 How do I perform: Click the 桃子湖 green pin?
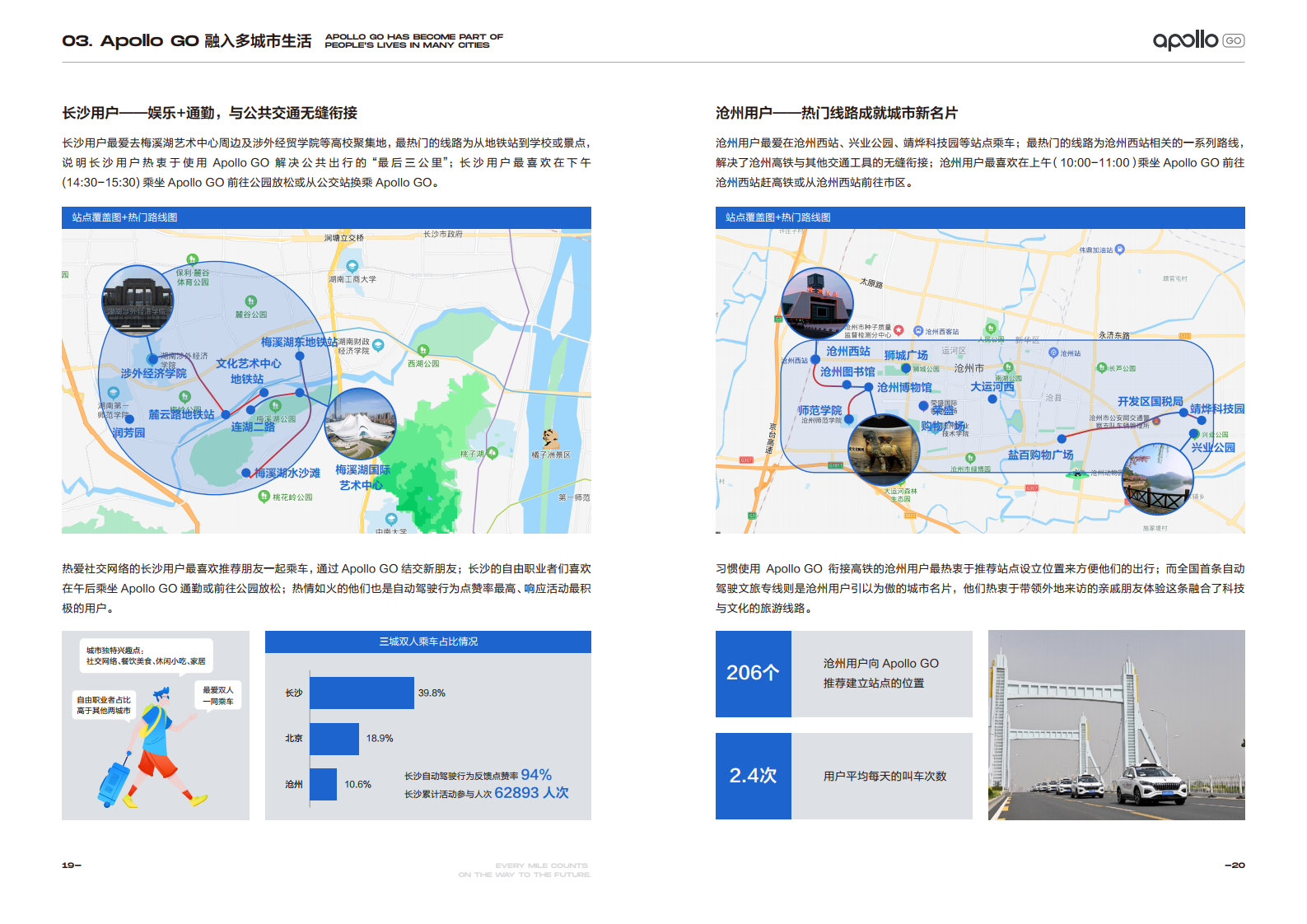point(492,452)
